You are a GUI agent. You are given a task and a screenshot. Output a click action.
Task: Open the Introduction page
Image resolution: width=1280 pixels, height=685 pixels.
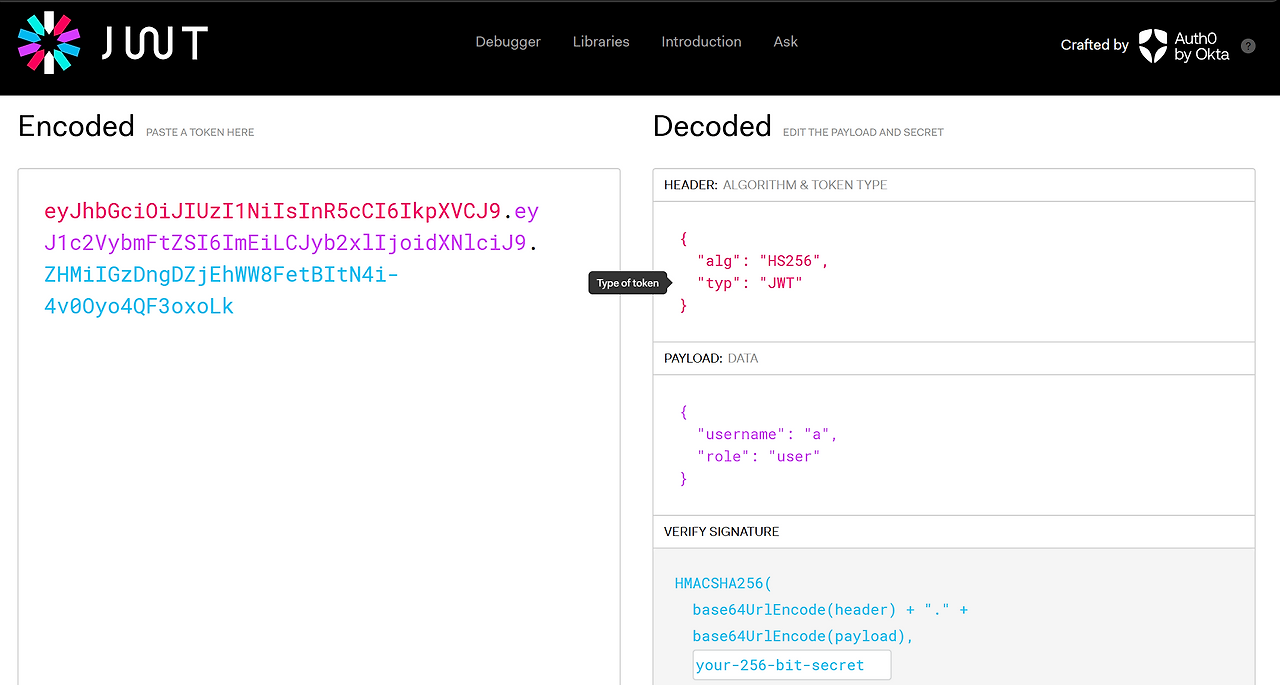(701, 42)
